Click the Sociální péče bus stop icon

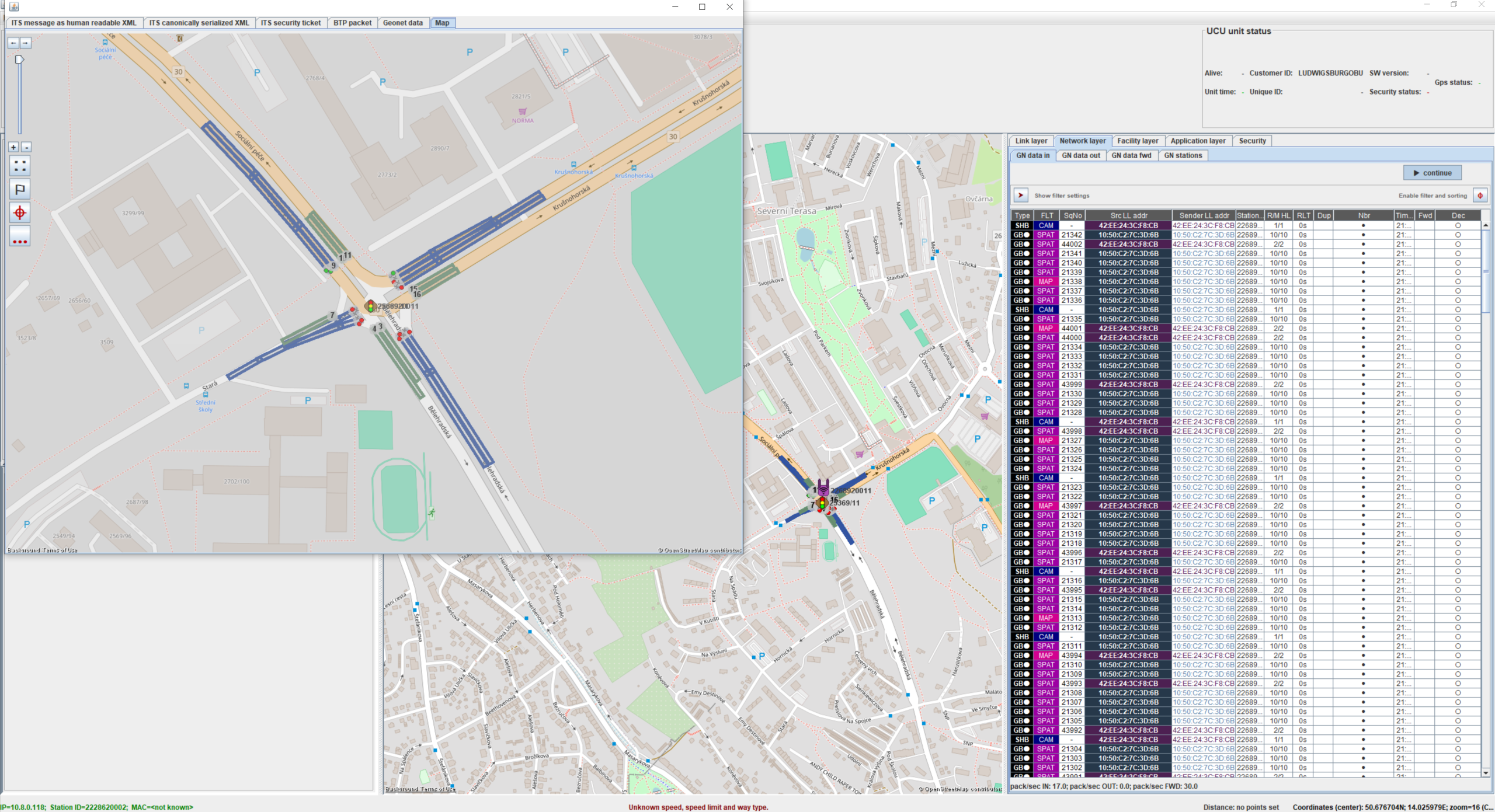tap(105, 42)
